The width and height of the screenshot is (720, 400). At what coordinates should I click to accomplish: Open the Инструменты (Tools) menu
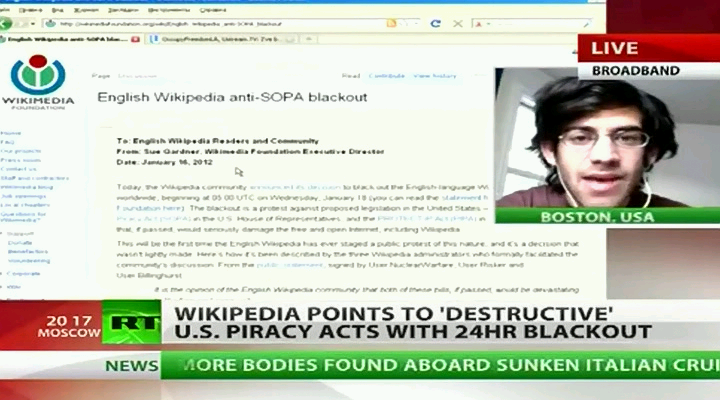coord(169,10)
